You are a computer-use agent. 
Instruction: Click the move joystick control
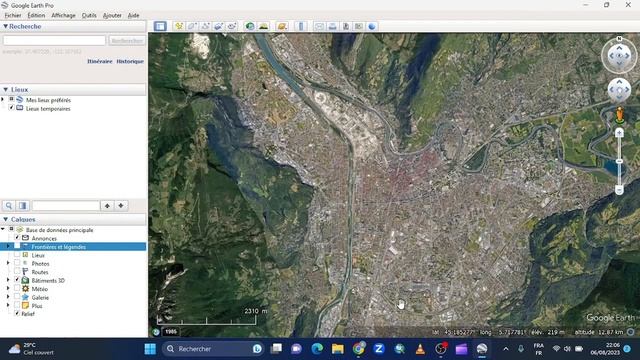(x=619, y=90)
